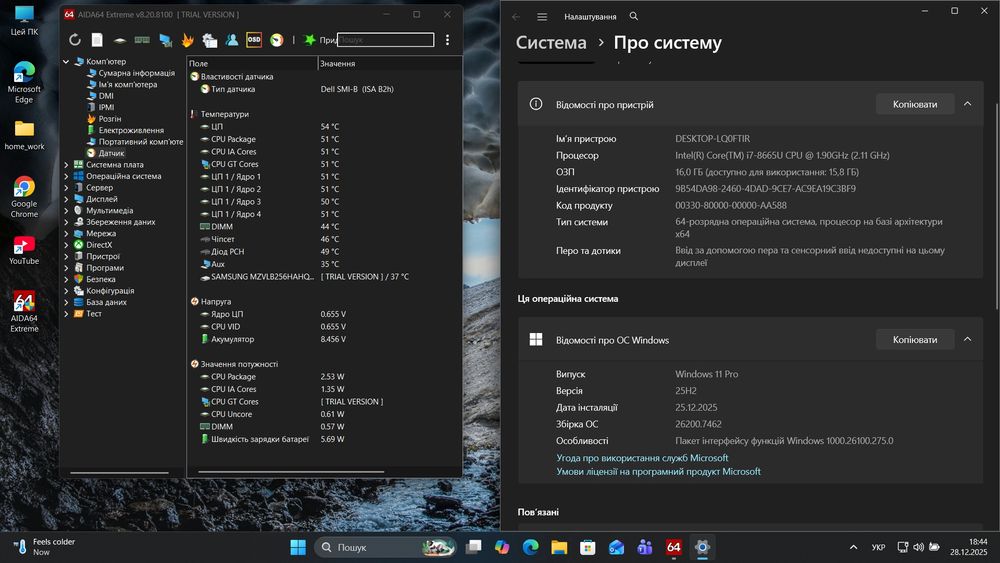Collapse Відомості про пристрій section chevron
The width and height of the screenshot is (1000, 563).
967,104
